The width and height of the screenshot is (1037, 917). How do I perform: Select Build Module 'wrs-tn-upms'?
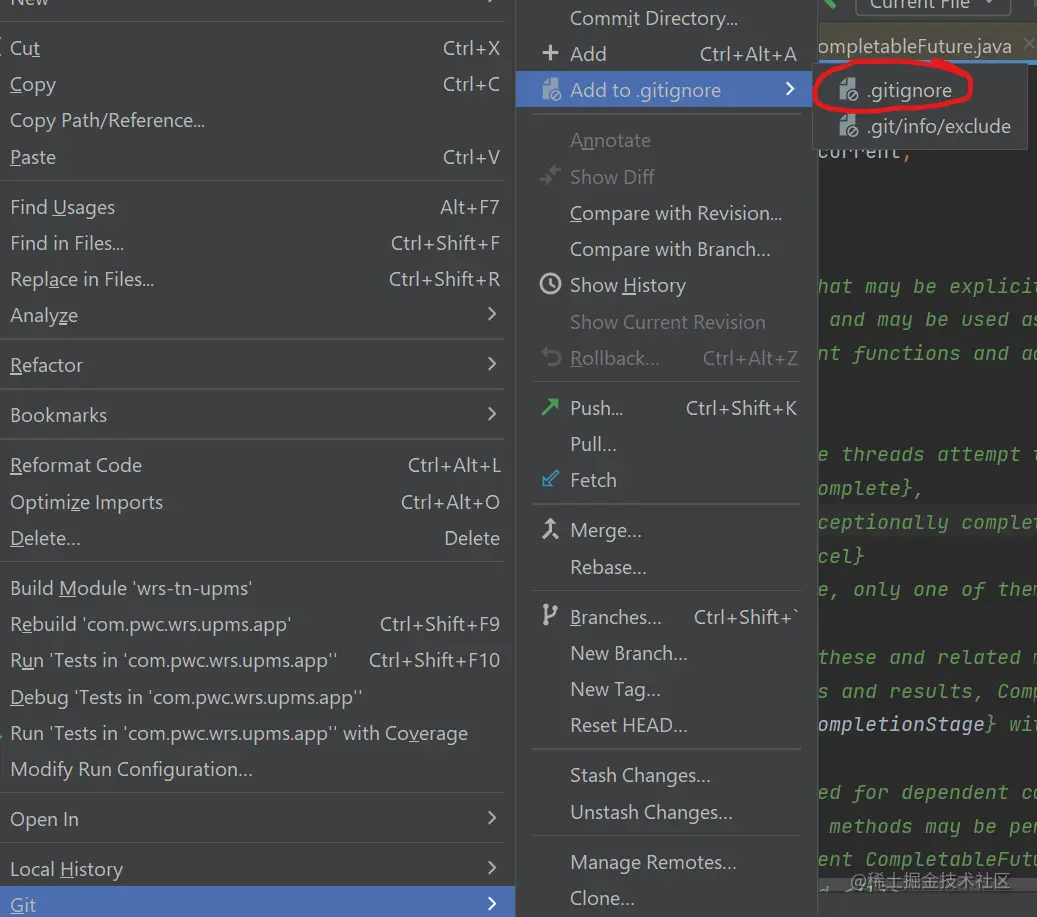258,588
